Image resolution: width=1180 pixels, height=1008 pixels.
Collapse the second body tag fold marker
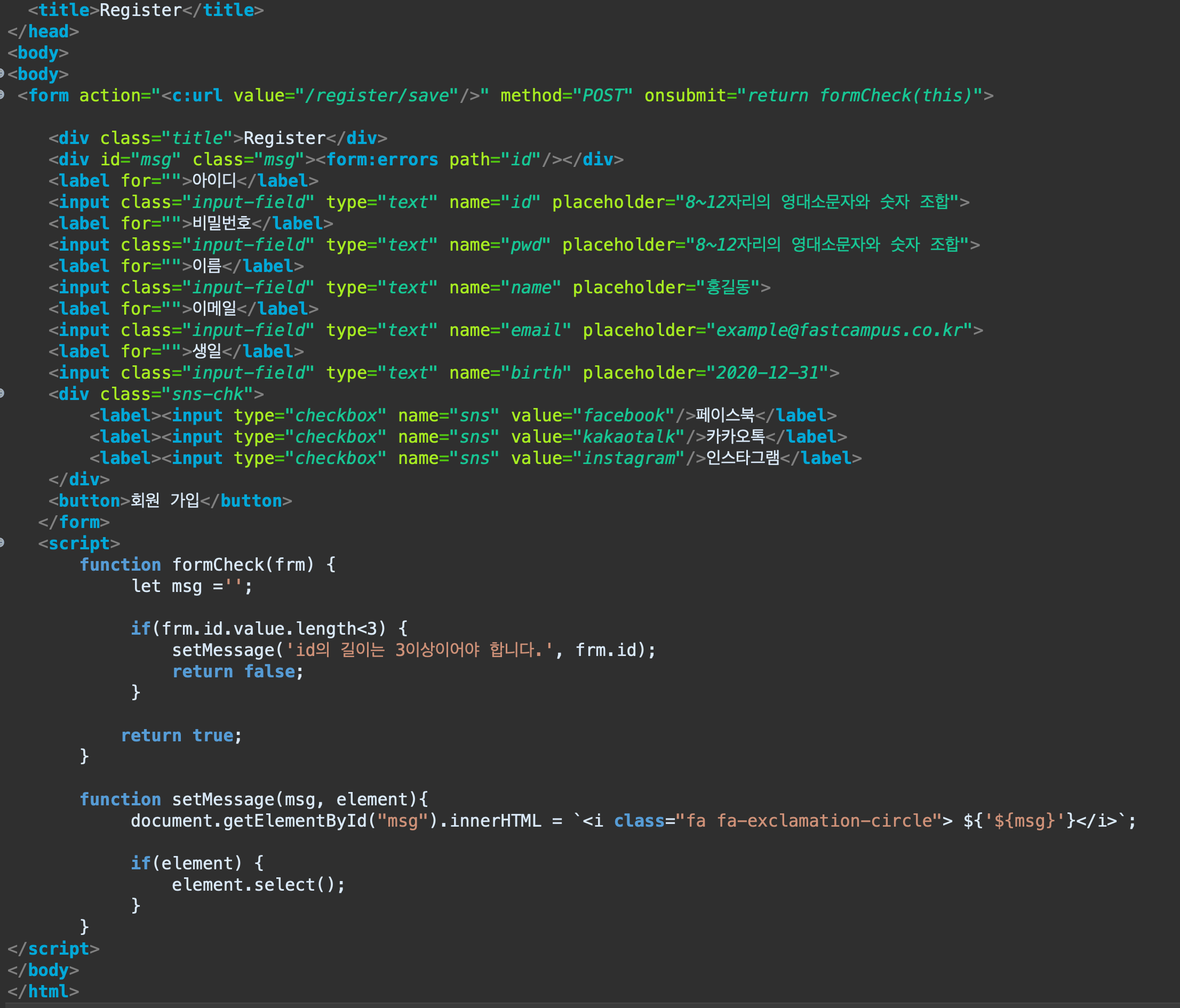(x=2, y=74)
